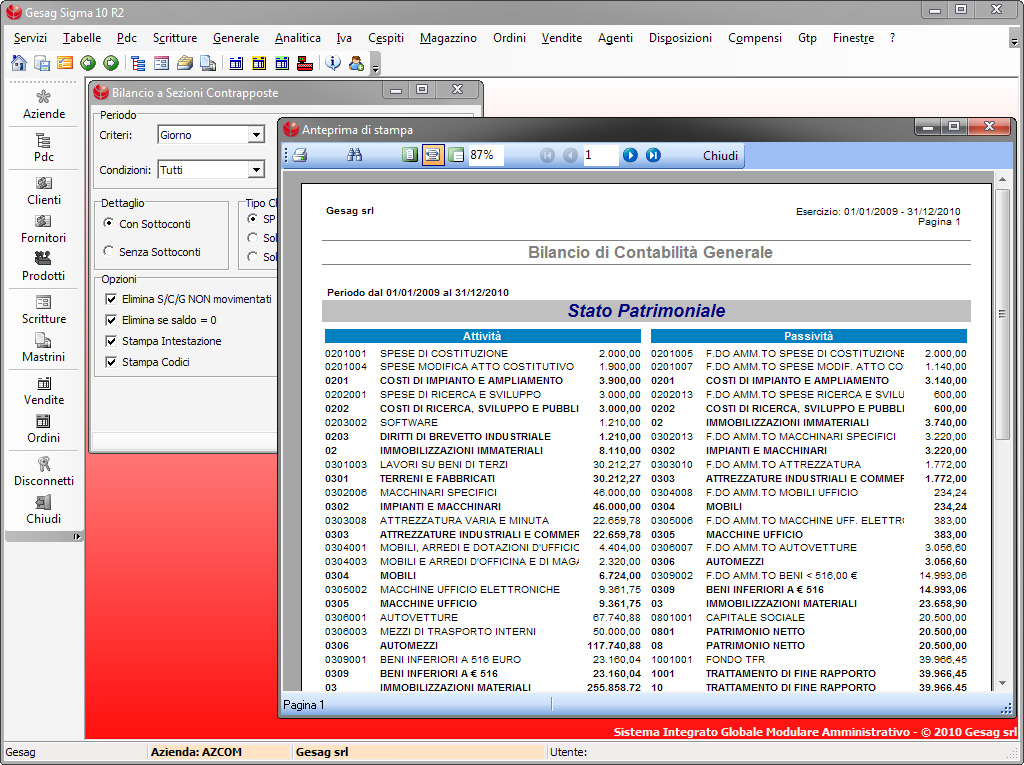Click the highlighted page-width view icon
1024x765 pixels.
pos(432,155)
